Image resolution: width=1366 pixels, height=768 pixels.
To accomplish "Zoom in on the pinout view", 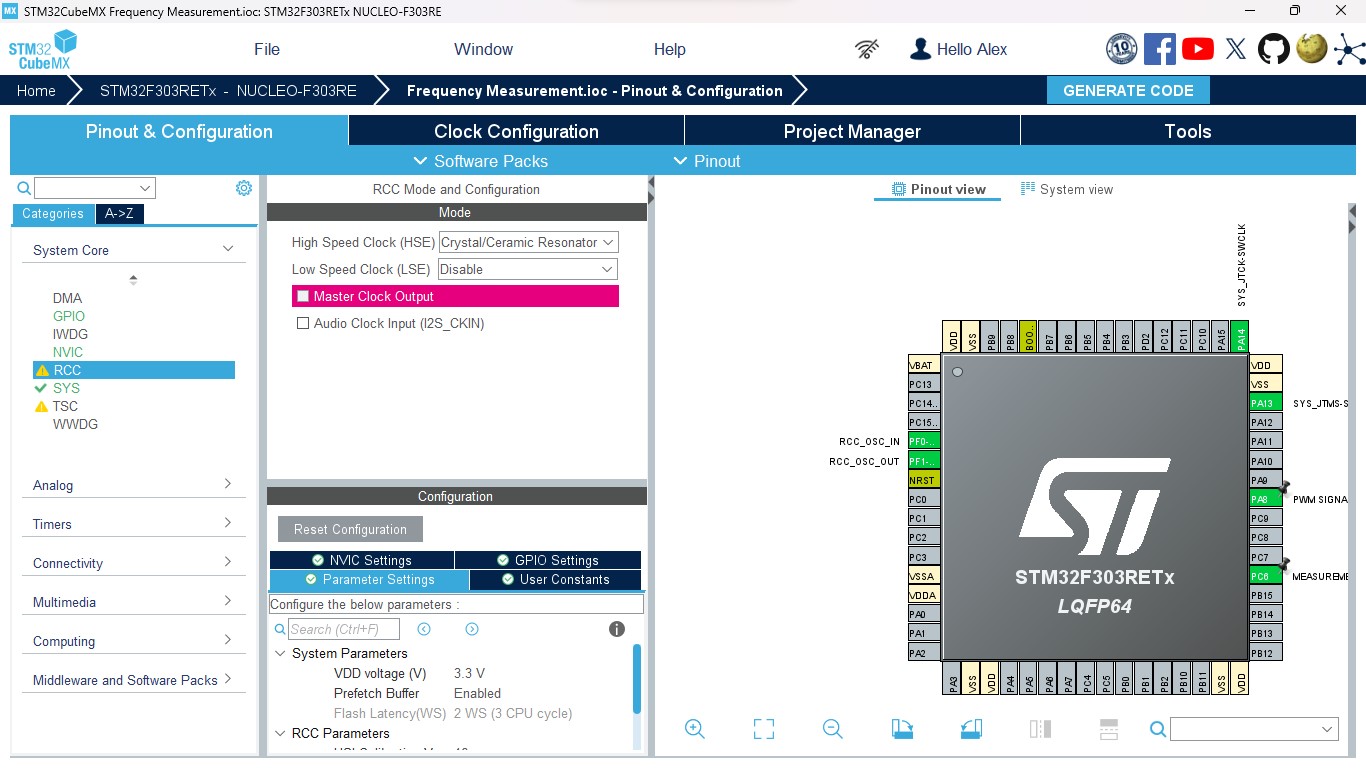I will point(695,729).
